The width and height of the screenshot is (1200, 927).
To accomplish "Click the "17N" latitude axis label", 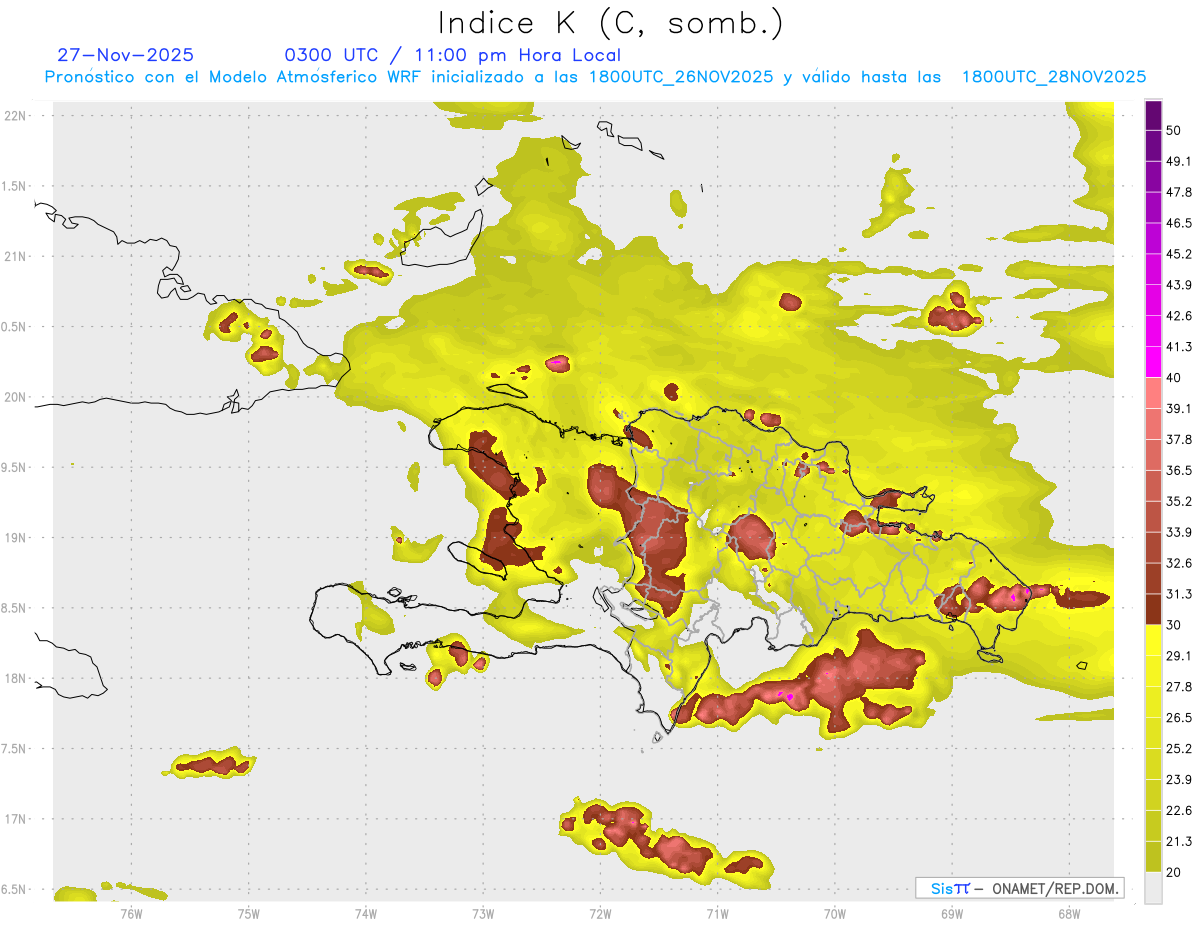I will point(14,819).
